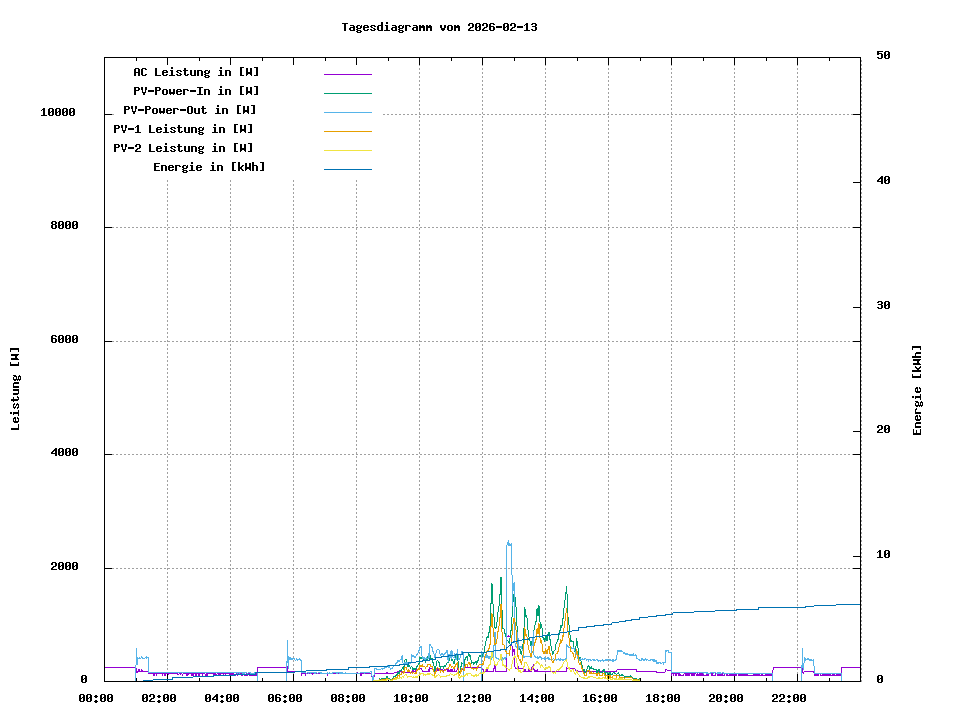Select the 06:00 time axis label

pyautogui.click(x=285, y=698)
